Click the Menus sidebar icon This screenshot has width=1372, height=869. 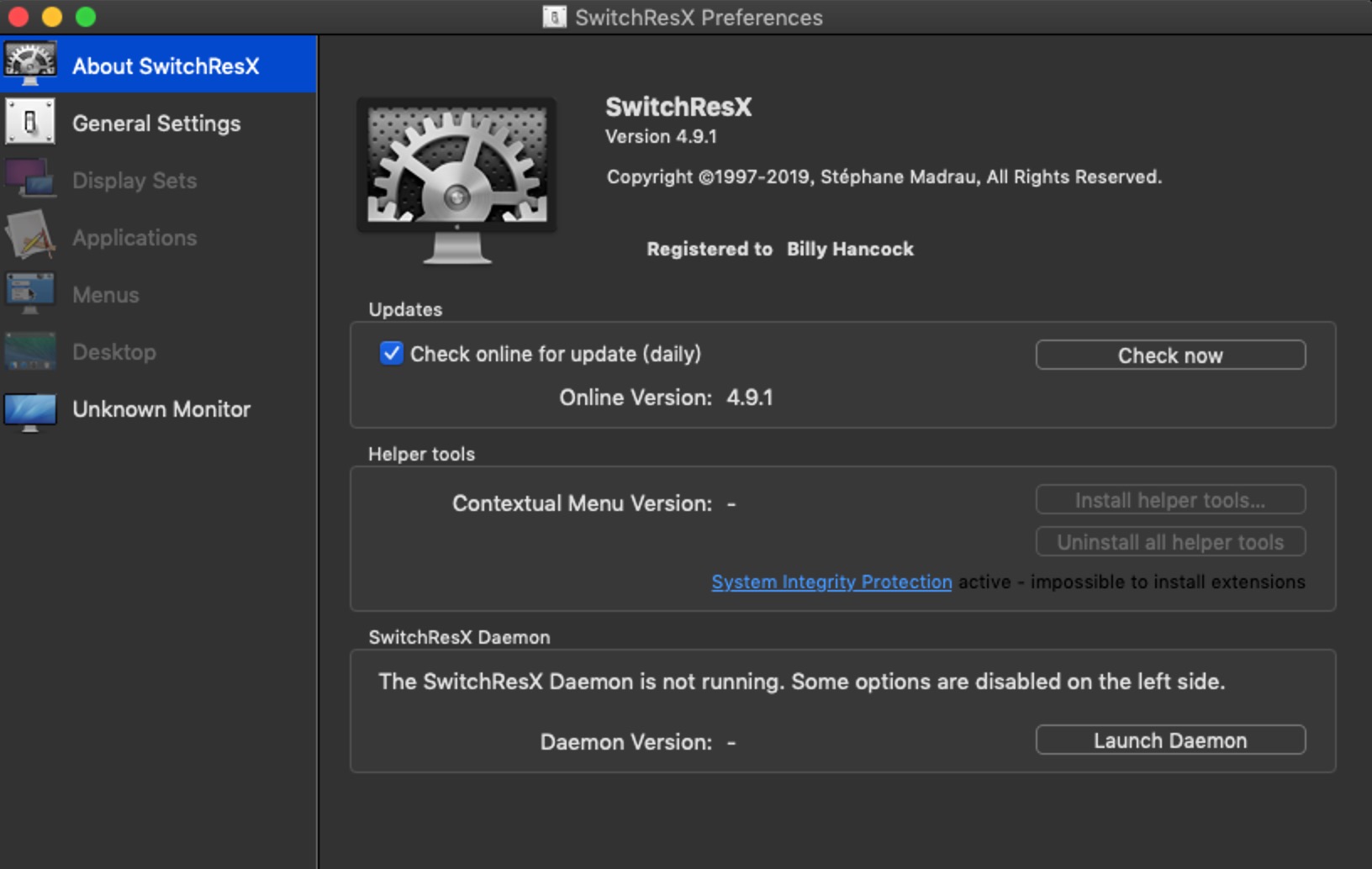[30, 293]
